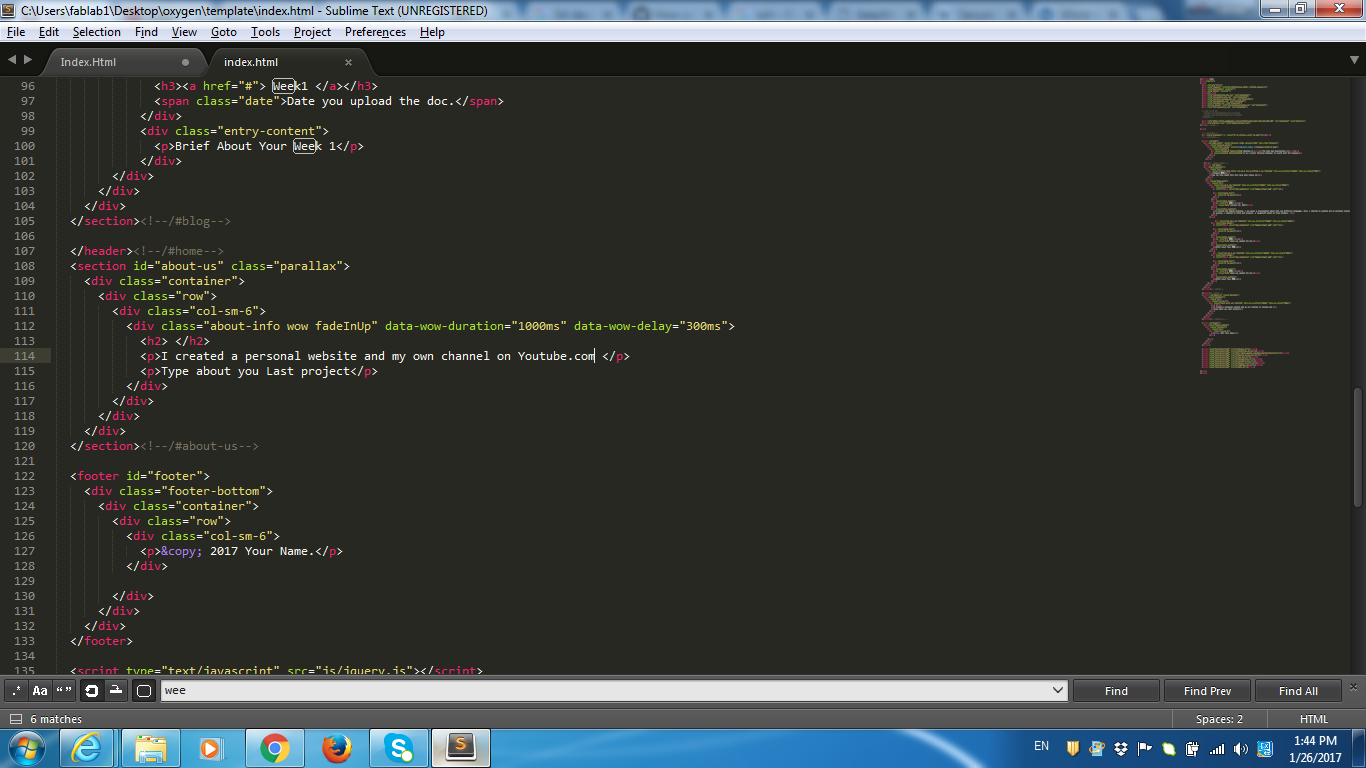Close the find panel with the x
1366x768 pixels.
coord(1354,686)
